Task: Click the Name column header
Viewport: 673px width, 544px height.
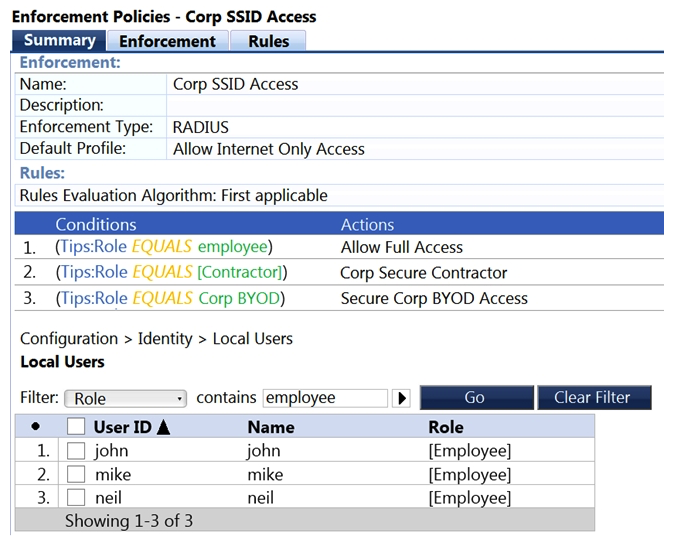Action: pyautogui.click(x=270, y=427)
